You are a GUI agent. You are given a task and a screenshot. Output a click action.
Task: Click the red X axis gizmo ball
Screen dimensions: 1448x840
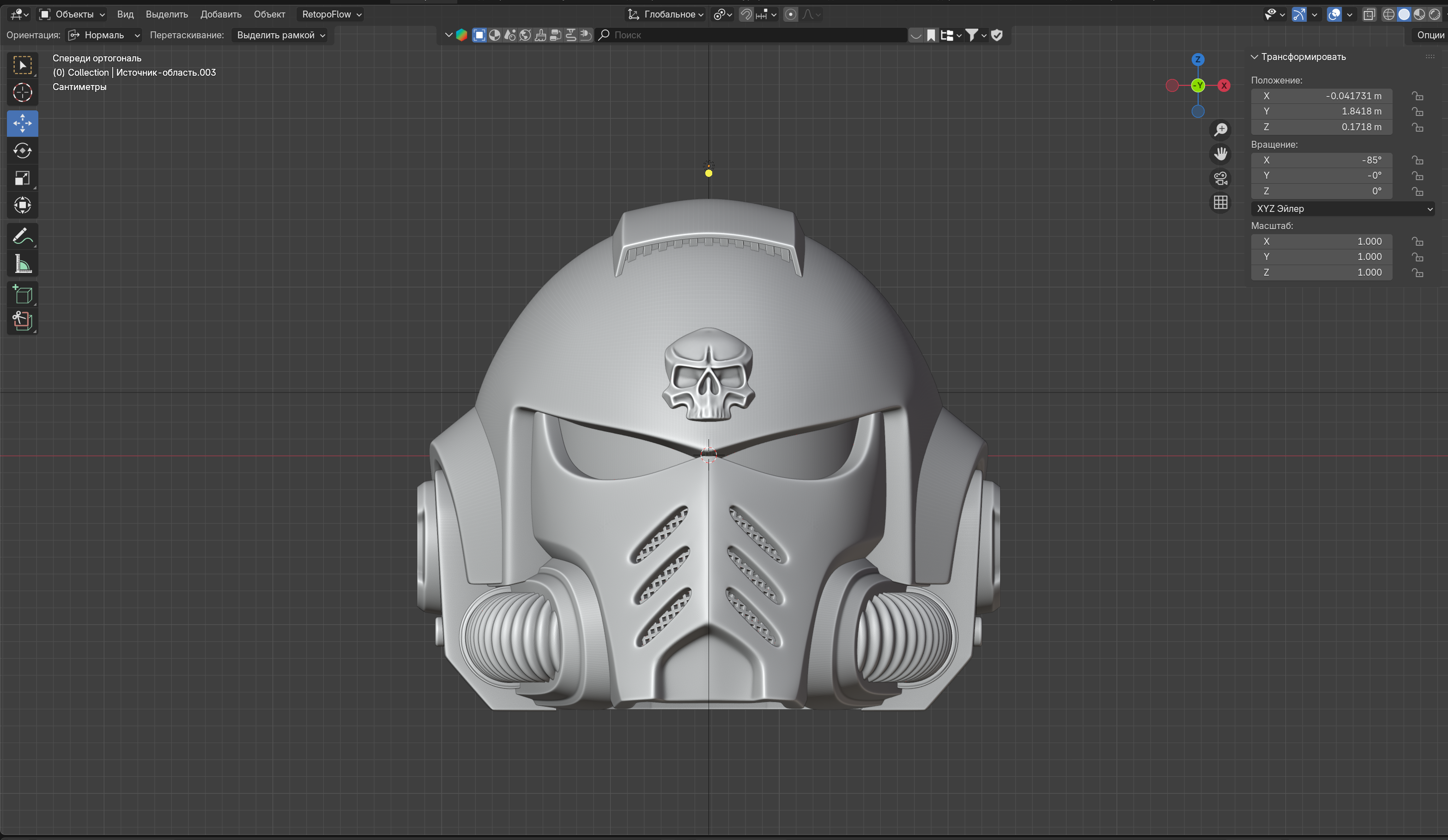(x=1224, y=85)
